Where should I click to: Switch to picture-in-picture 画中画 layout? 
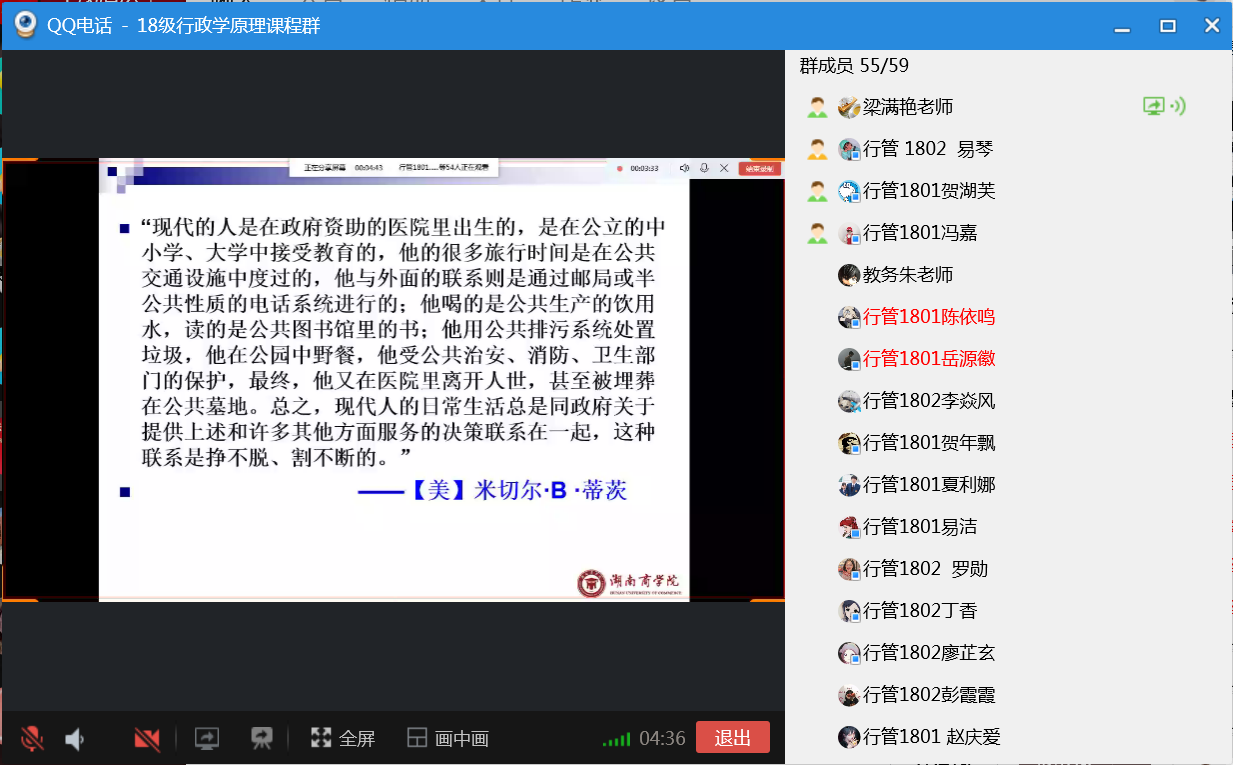point(448,739)
